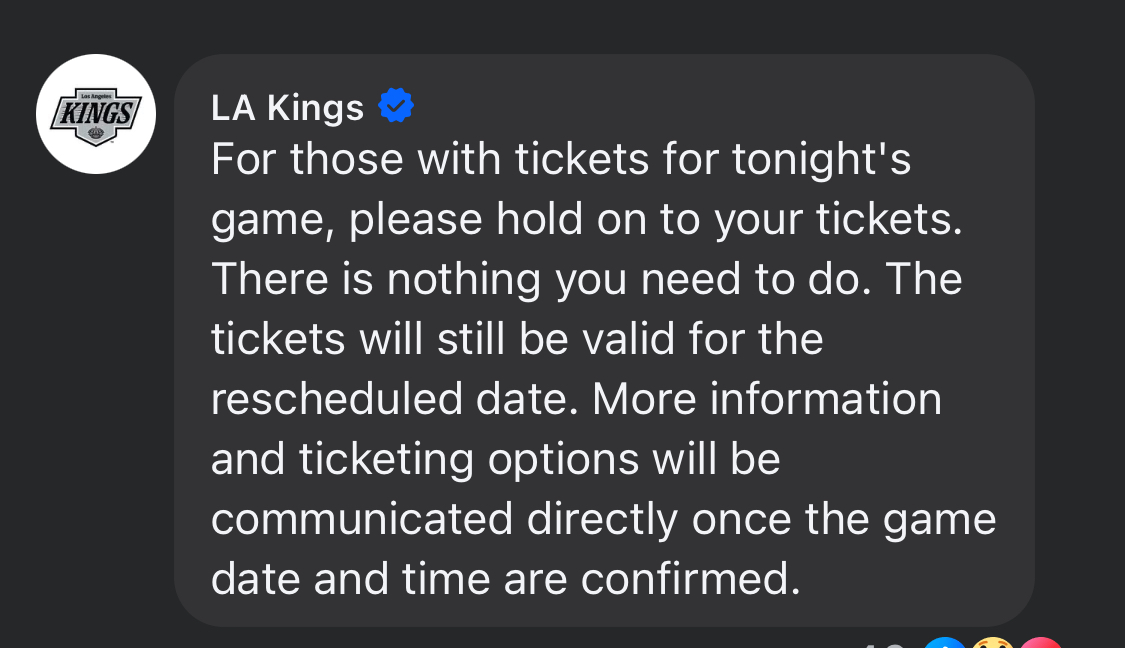Open the LA Kings profile picture
The image size is (1125, 648).
[x=96, y=114]
